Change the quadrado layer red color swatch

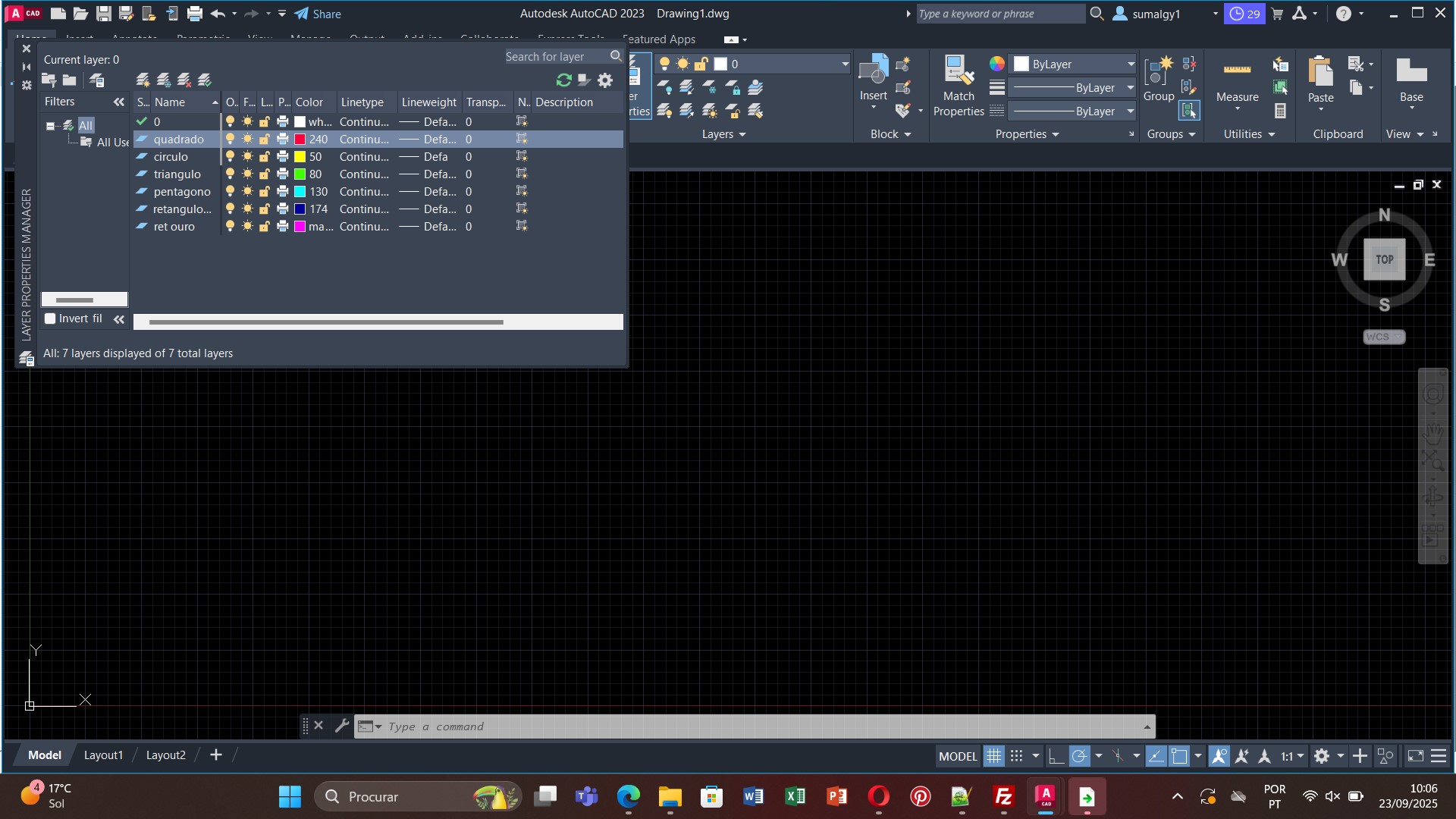[300, 140]
